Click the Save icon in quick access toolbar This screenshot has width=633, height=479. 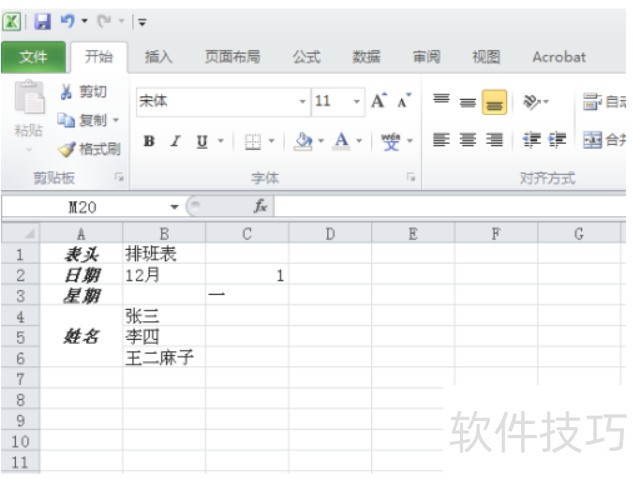[x=42, y=21]
